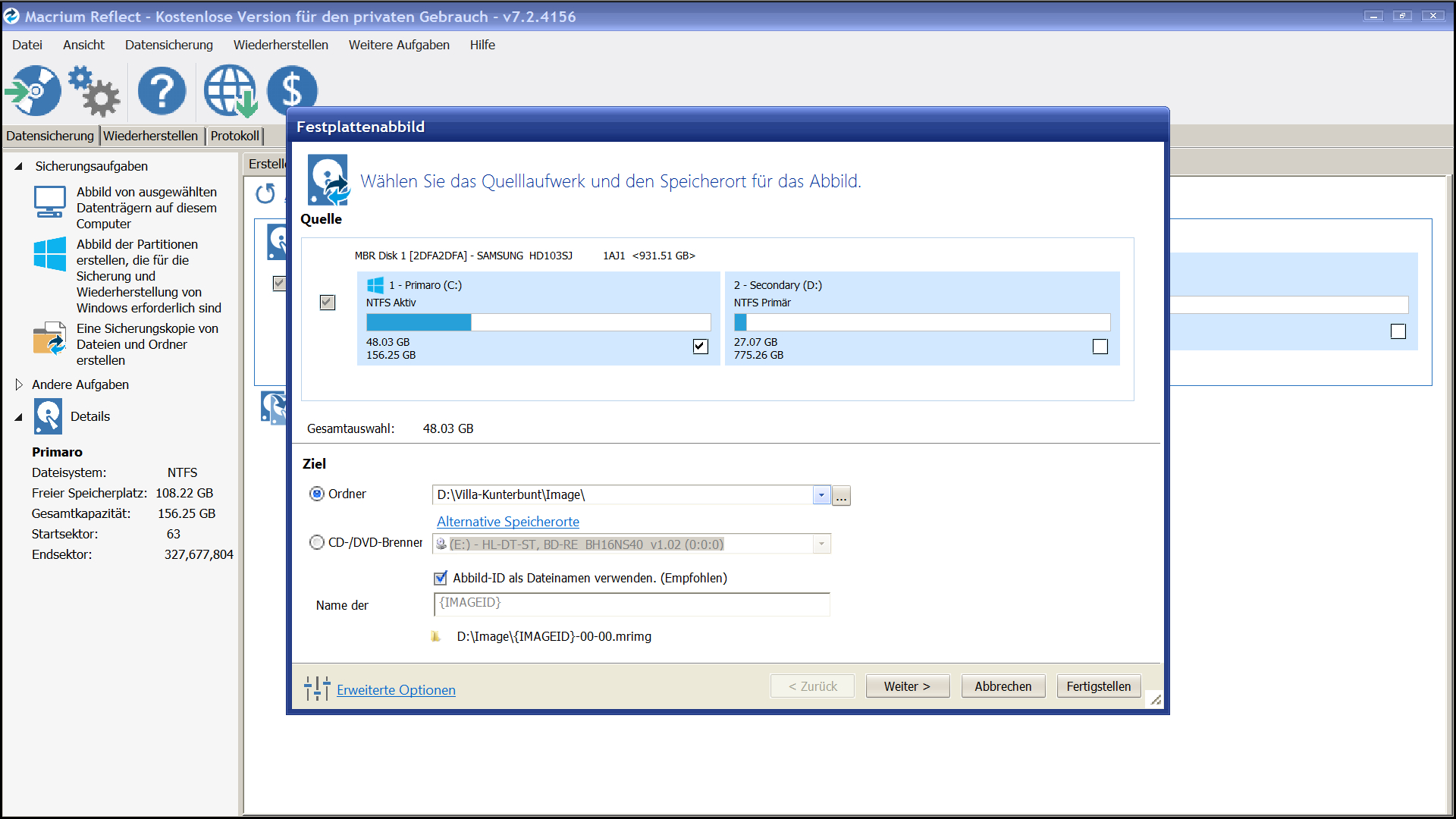Uncheck the Primaro (C:) partition checkbox
Screen dimensions: 1456x819
pos(700,347)
